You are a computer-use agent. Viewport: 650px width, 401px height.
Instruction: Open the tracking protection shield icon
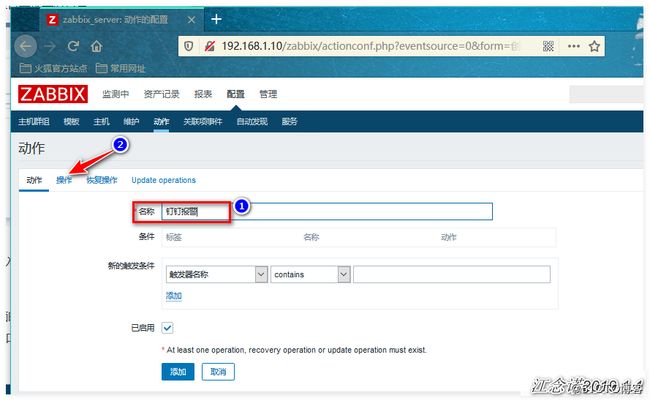189,46
